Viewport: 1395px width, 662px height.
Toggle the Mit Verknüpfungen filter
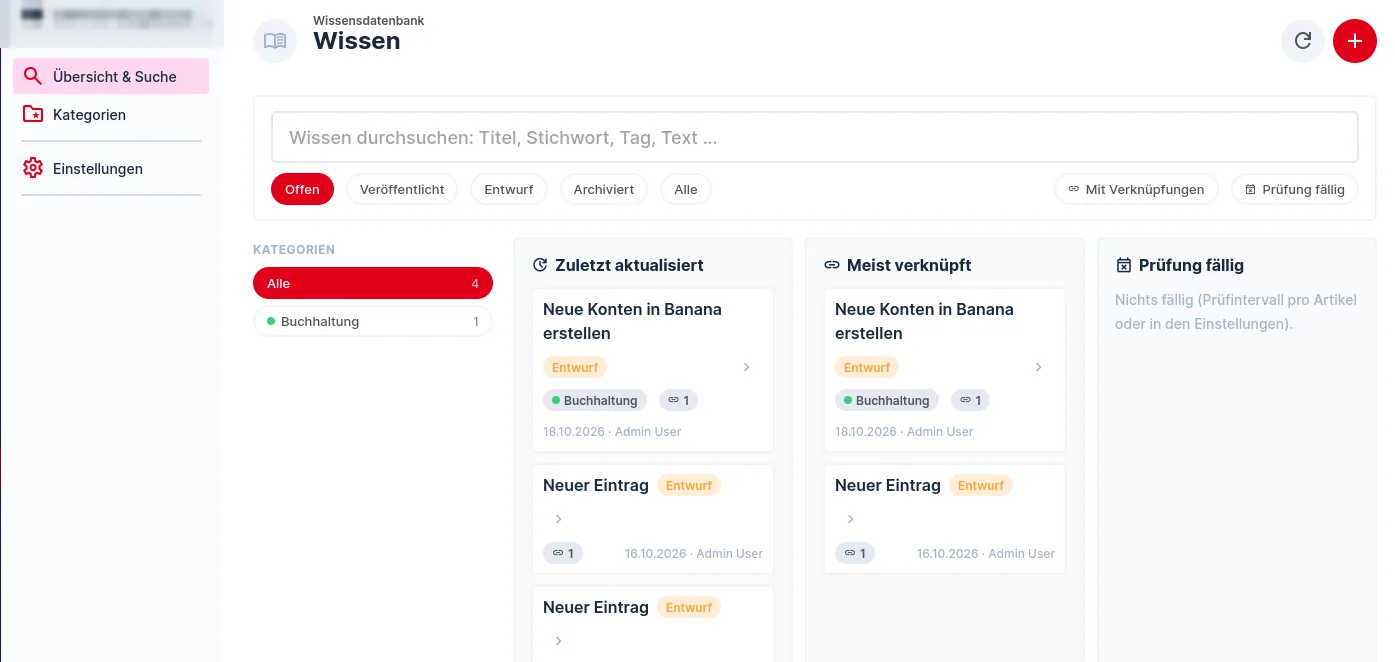pos(1136,189)
